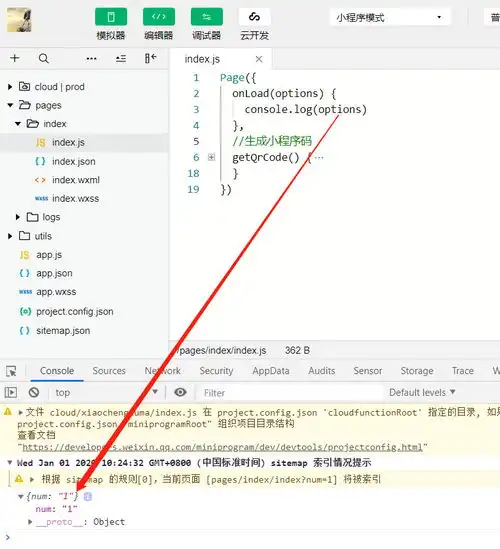Open index.wxml in the file tree
The height and width of the screenshot is (549, 500).
click(76, 180)
